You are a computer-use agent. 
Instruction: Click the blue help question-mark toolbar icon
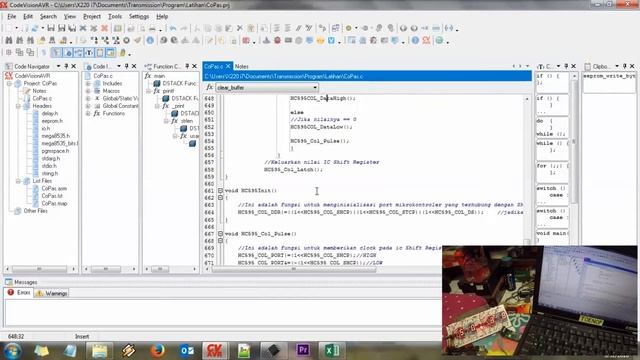pyautogui.click(x=415, y=40)
